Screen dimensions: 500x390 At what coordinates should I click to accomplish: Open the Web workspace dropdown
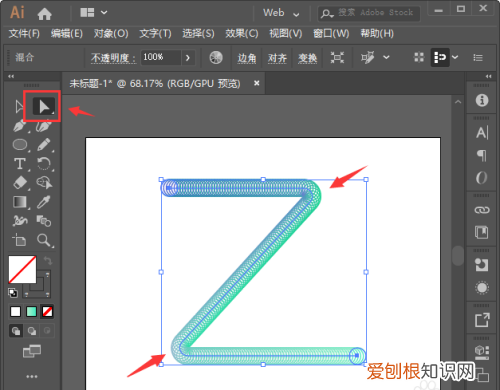point(281,13)
